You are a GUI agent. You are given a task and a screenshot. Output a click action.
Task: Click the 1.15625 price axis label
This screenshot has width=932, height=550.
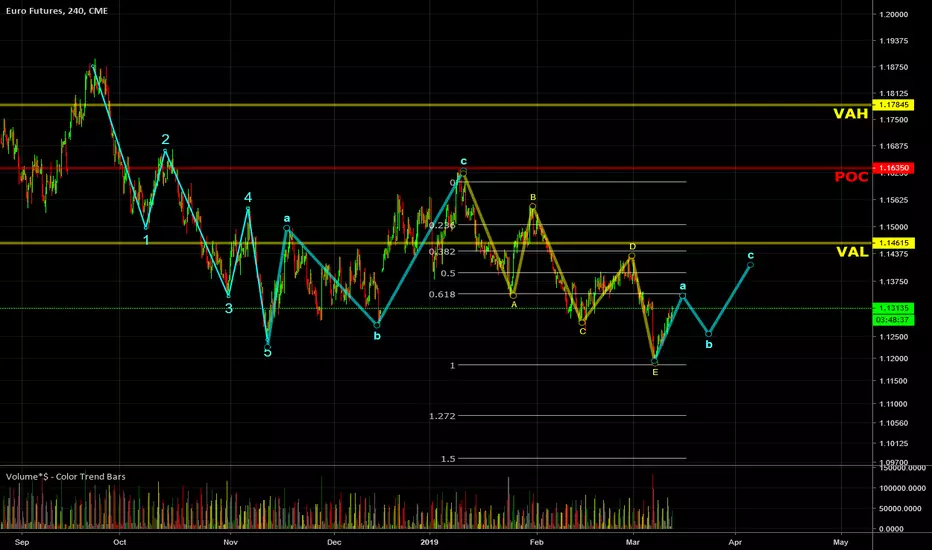click(x=893, y=200)
